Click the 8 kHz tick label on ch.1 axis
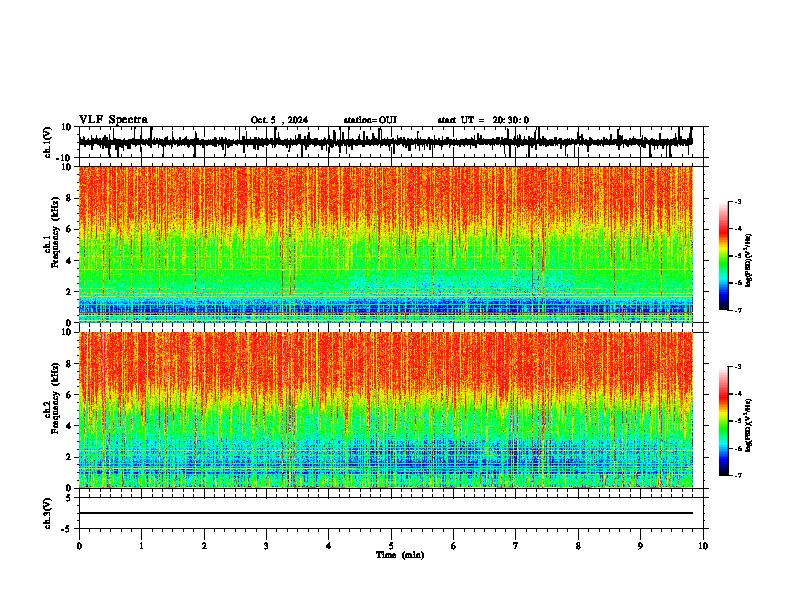Image resolution: width=792 pixels, height=612 pixels. click(x=69, y=198)
